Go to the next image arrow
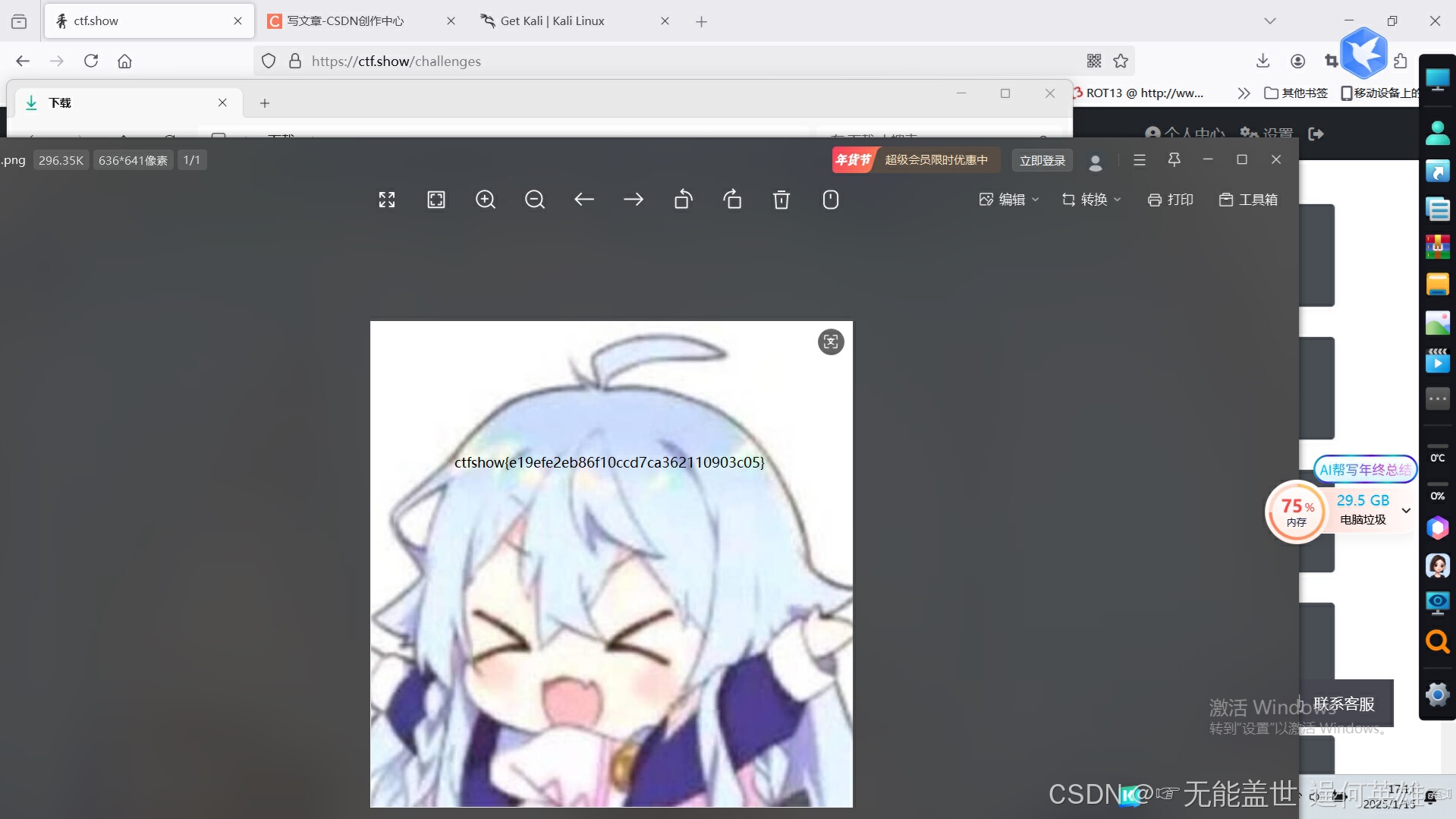This screenshot has height=819, width=1456. (634, 200)
